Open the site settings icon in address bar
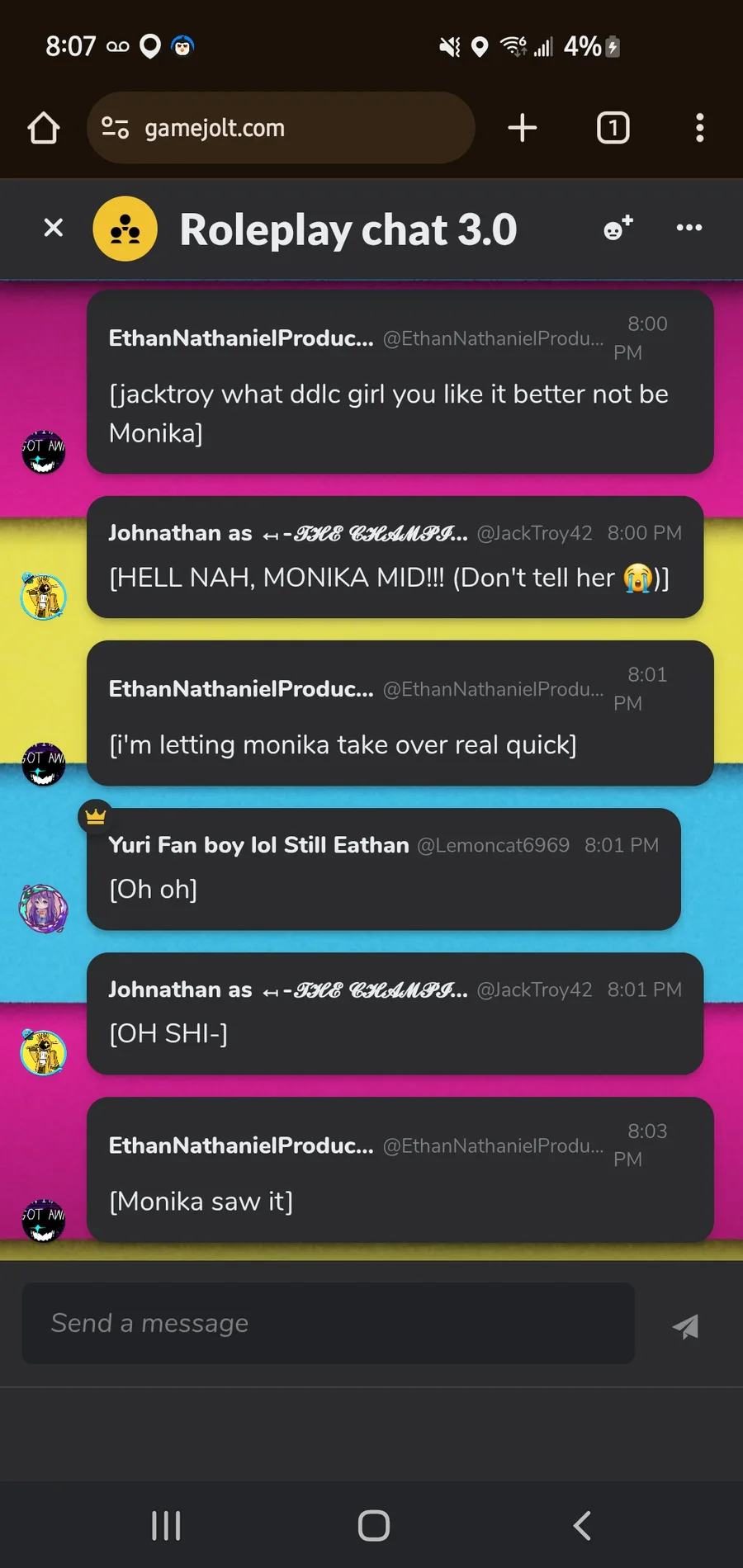This screenshot has width=743, height=1568. (115, 128)
